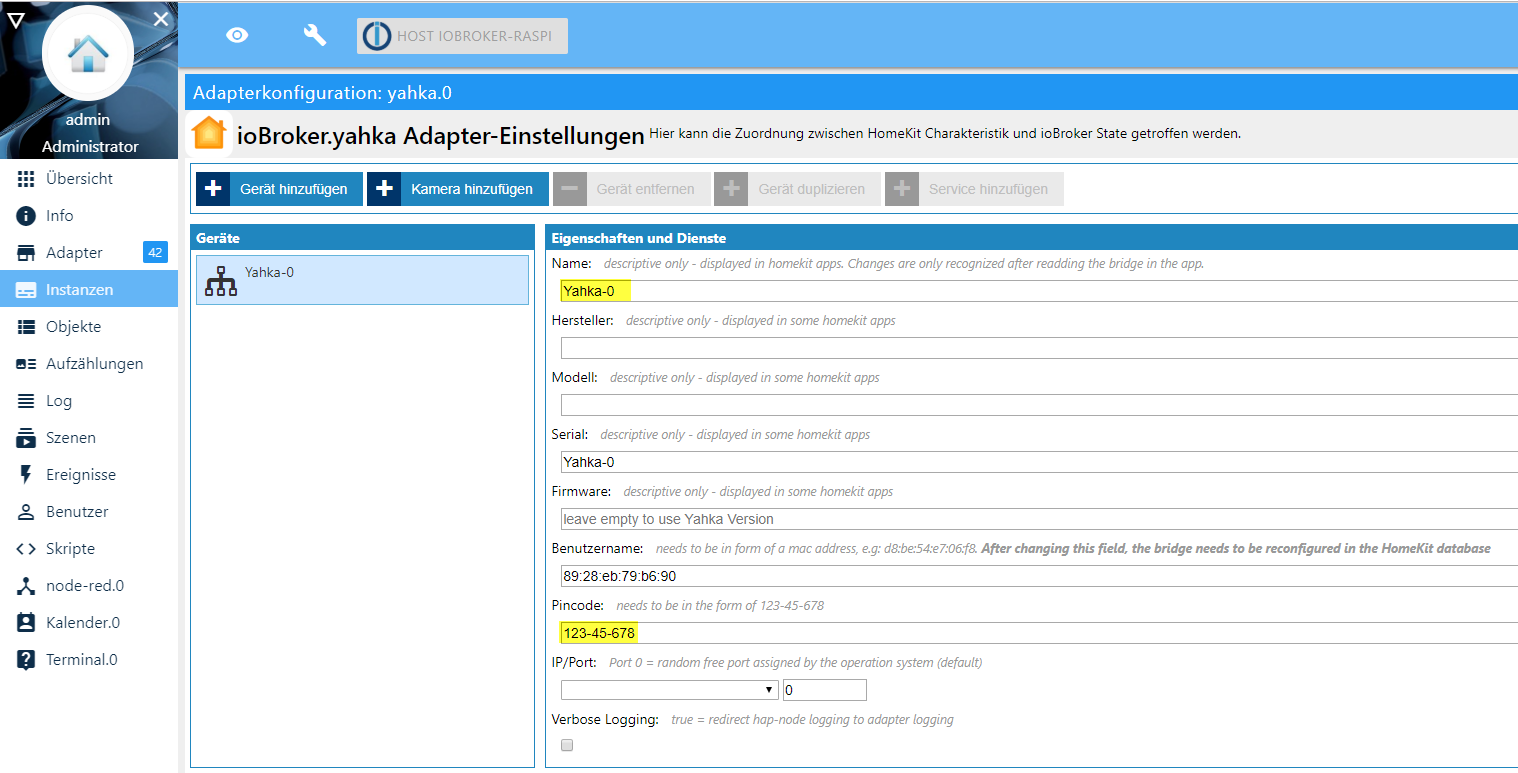Open Skripte from the sidebar
This screenshot has width=1518, height=773.
click(x=70, y=549)
